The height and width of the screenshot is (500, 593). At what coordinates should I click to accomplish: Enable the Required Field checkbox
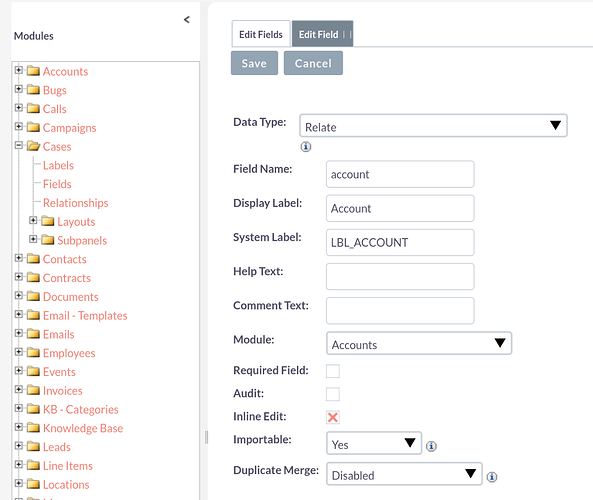(333, 371)
